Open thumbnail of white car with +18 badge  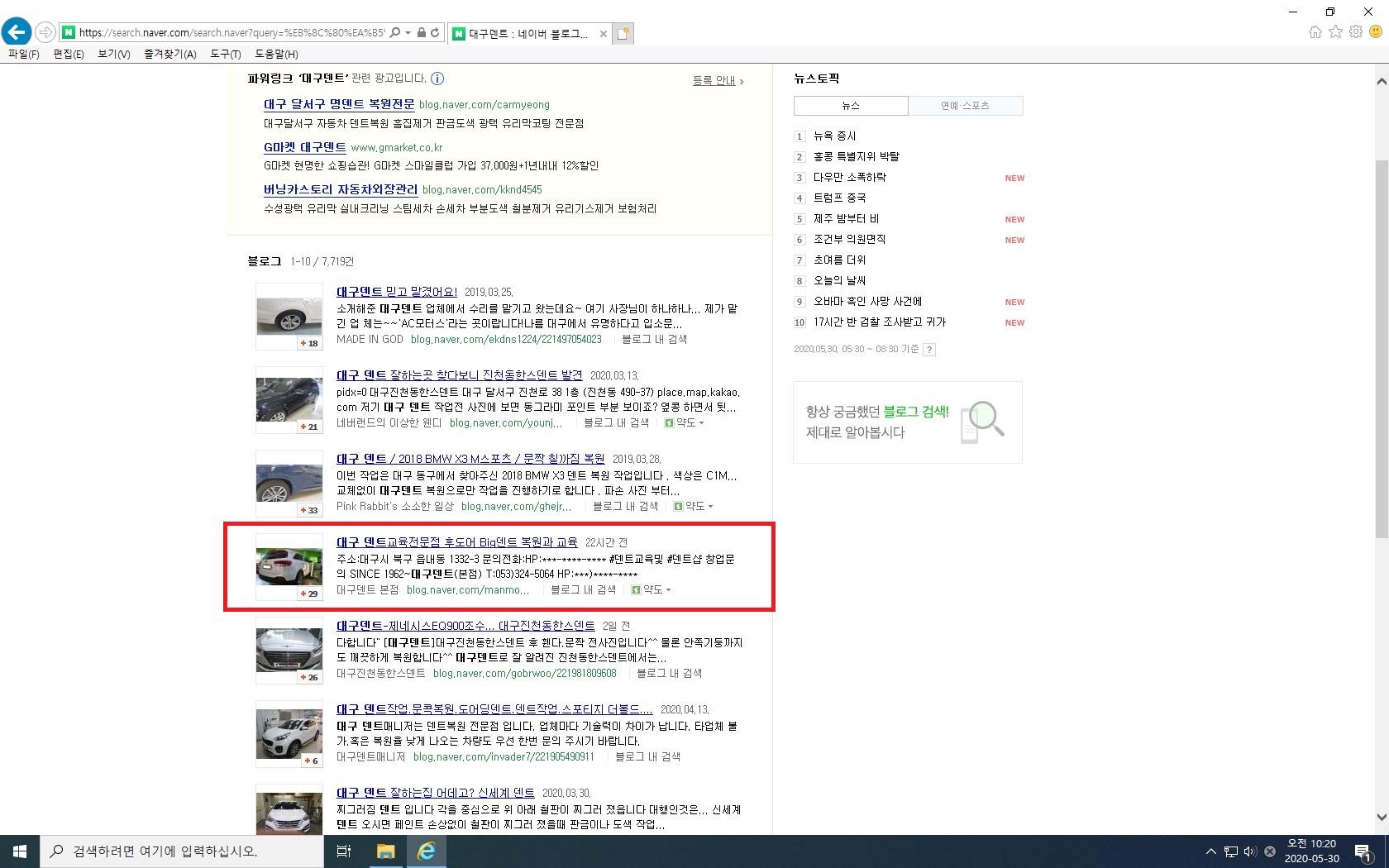pyautogui.click(x=289, y=317)
